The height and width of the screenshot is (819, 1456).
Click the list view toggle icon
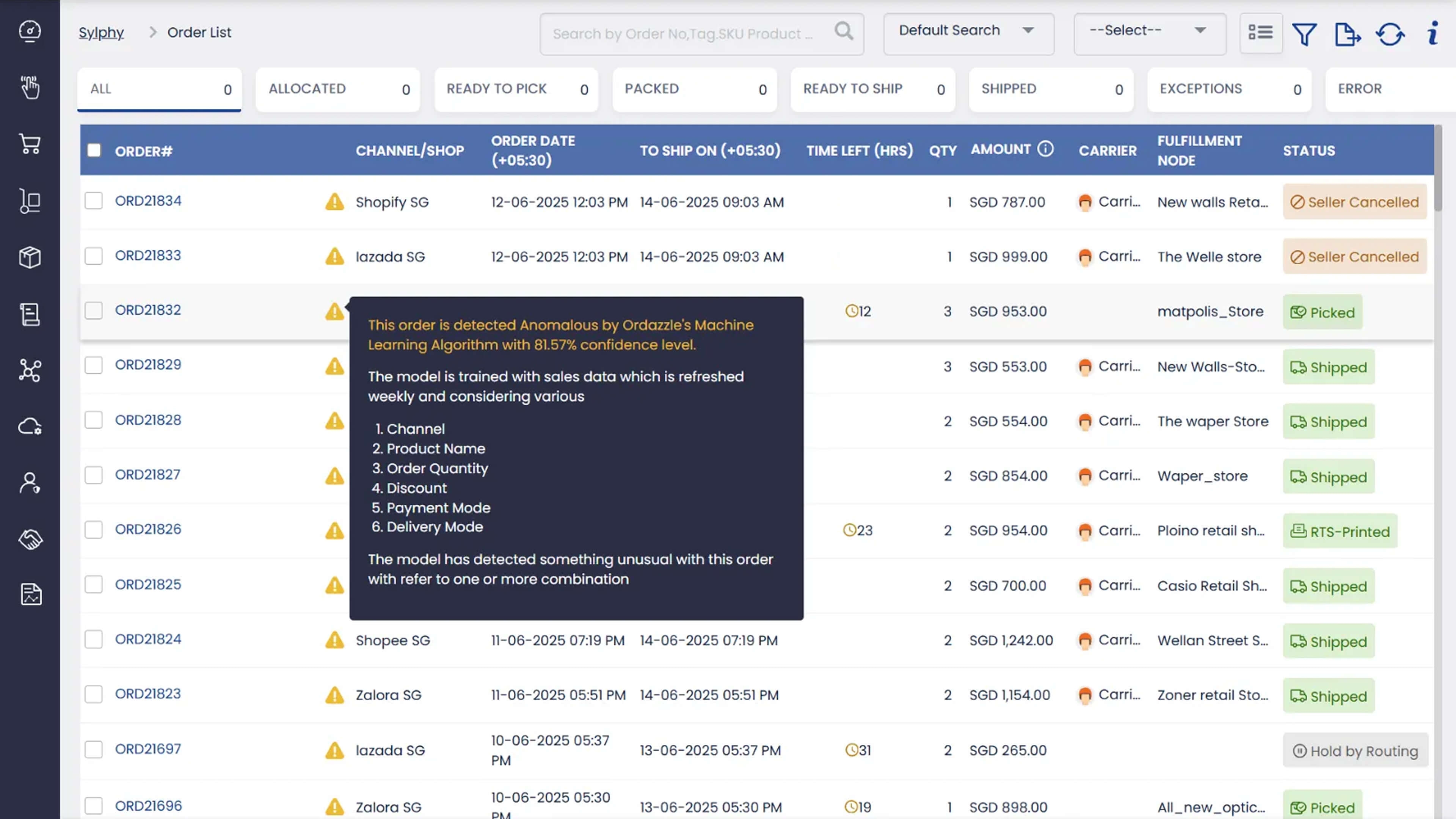1260,33
